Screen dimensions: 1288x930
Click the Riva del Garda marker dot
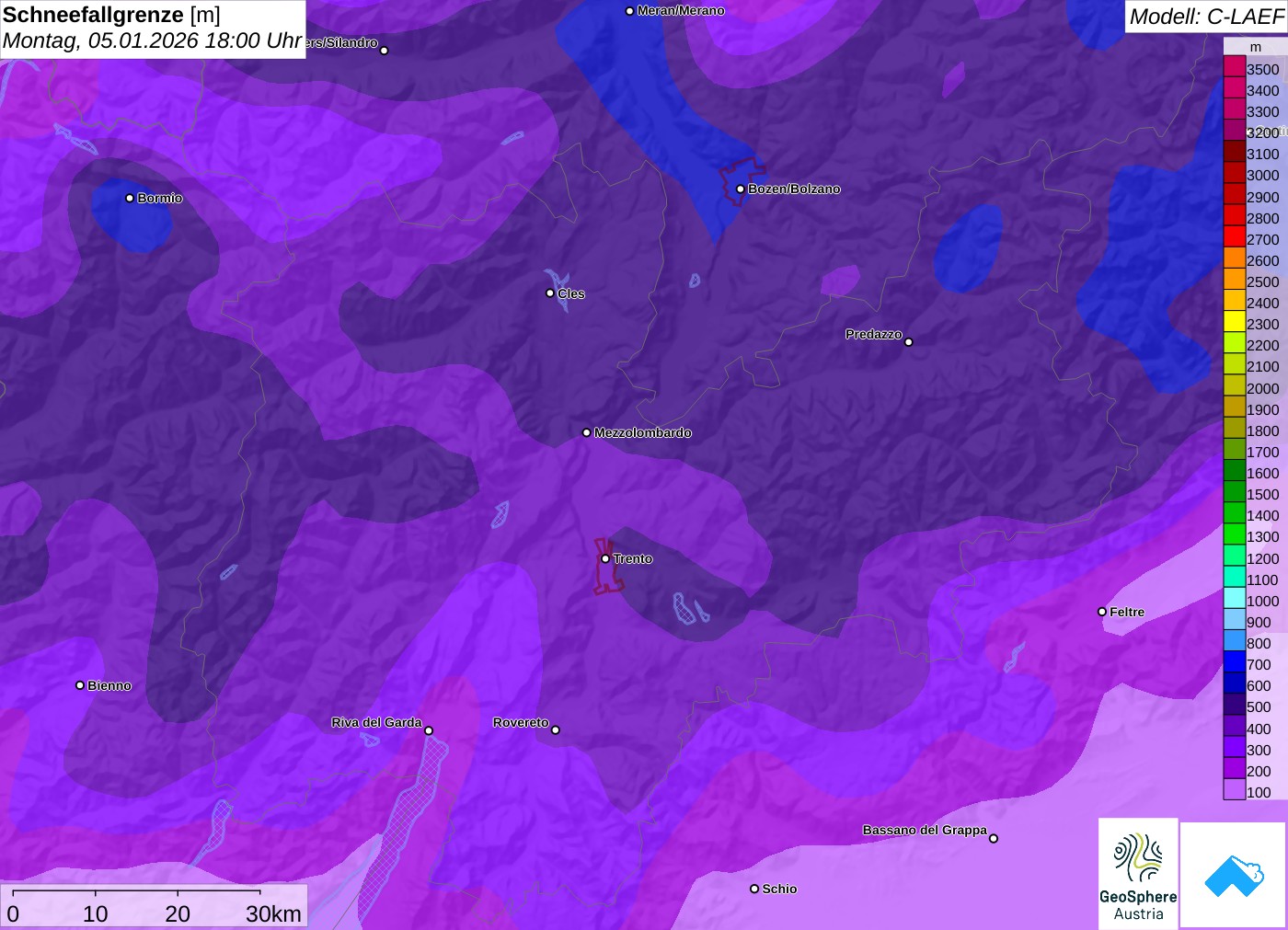(429, 731)
